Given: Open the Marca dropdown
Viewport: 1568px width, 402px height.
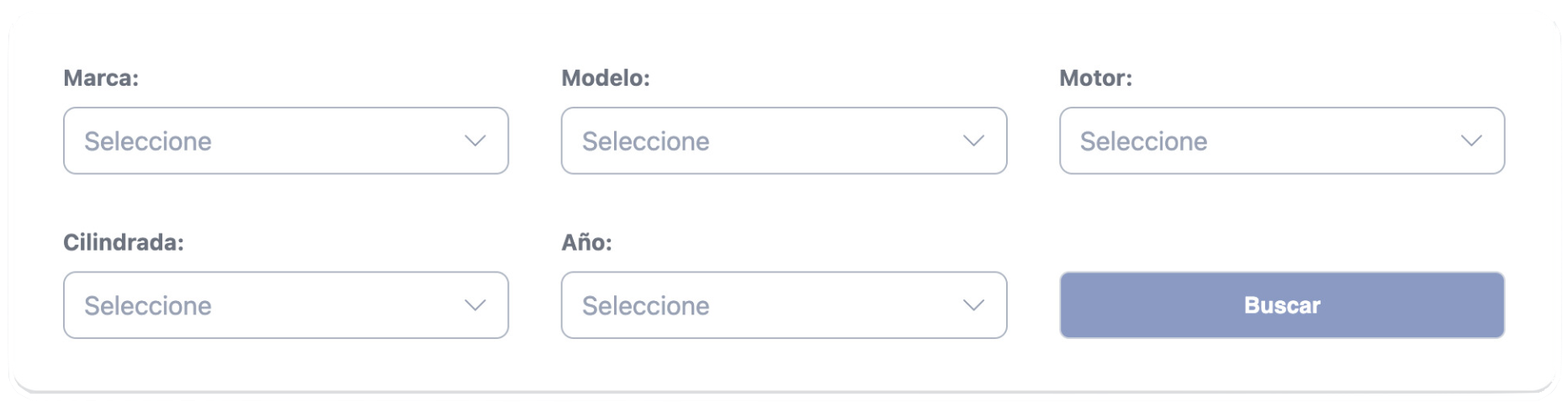Looking at the screenshot, I should tap(286, 140).
